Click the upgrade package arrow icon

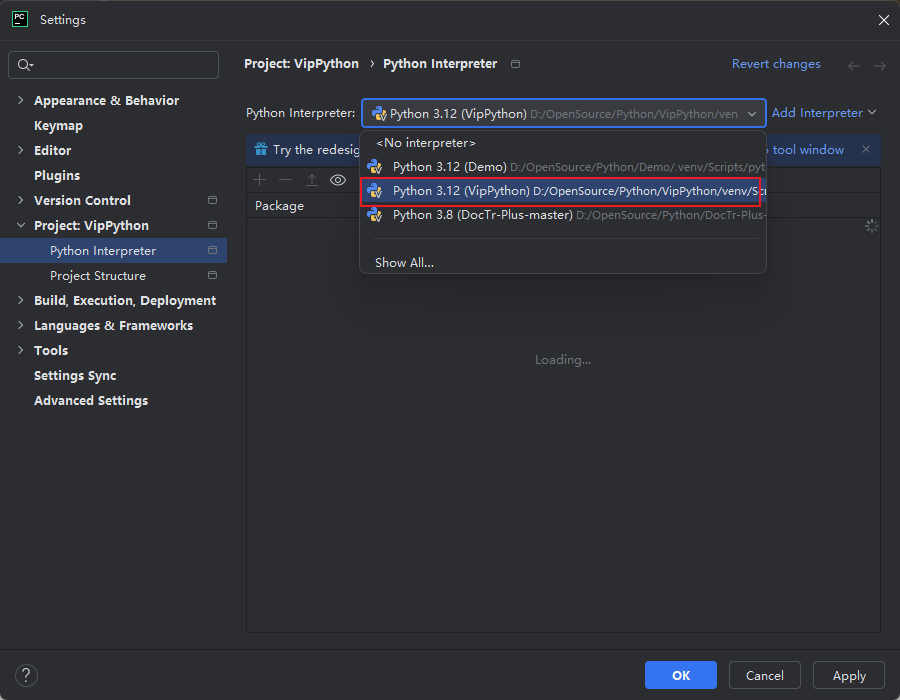(x=312, y=180)
